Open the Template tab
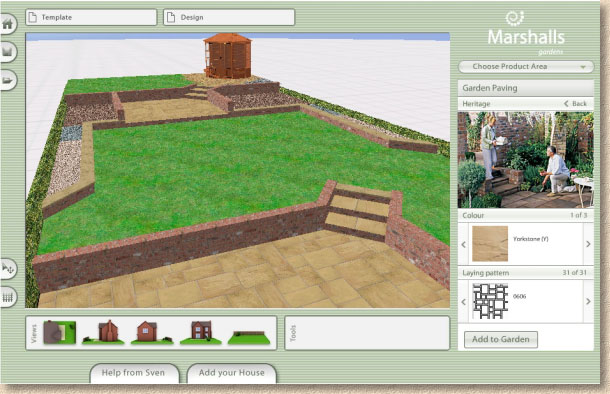Viewport: 610px width, 394px height. [91, 18]
